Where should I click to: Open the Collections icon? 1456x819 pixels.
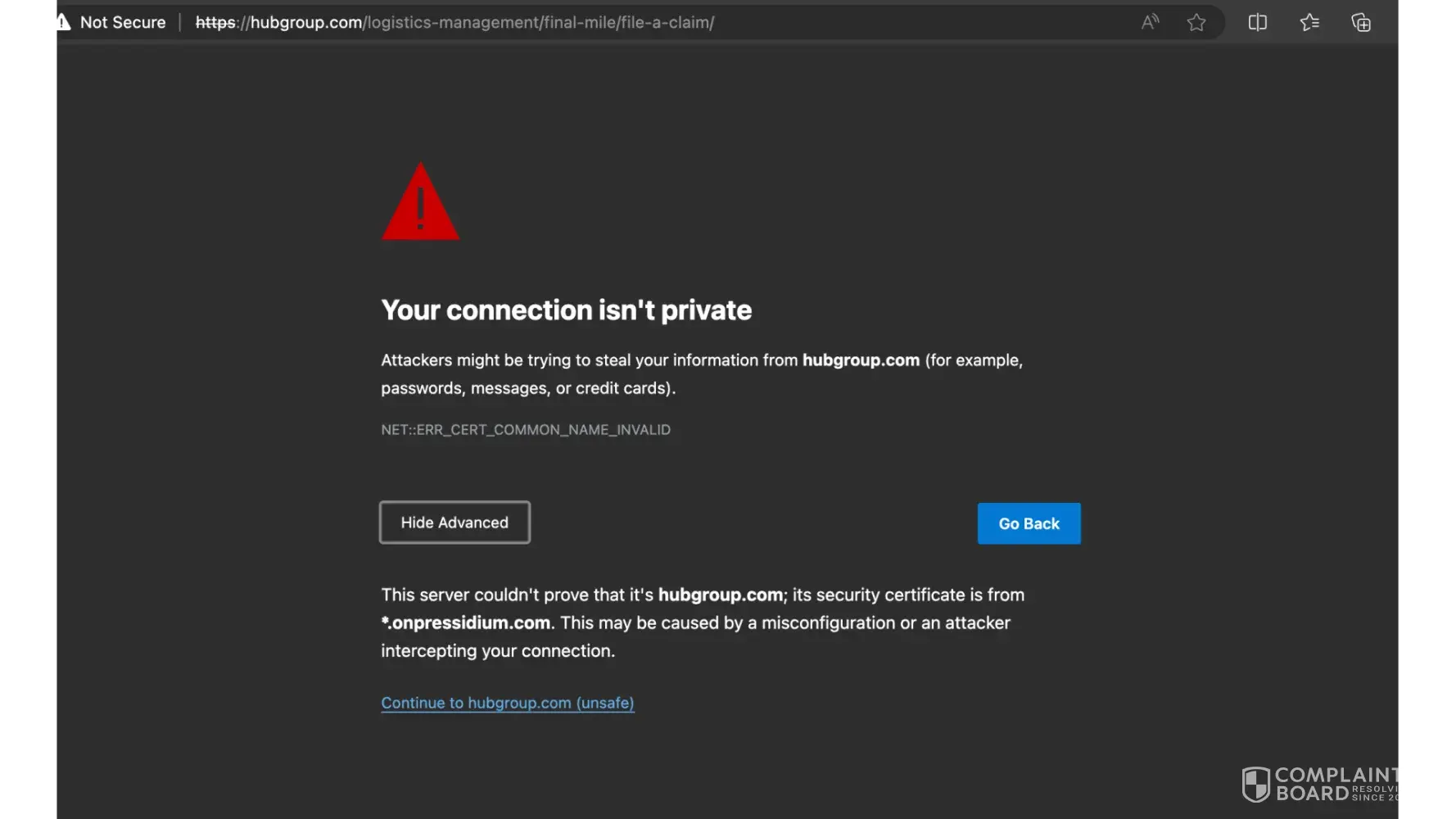click(1361, 23)
